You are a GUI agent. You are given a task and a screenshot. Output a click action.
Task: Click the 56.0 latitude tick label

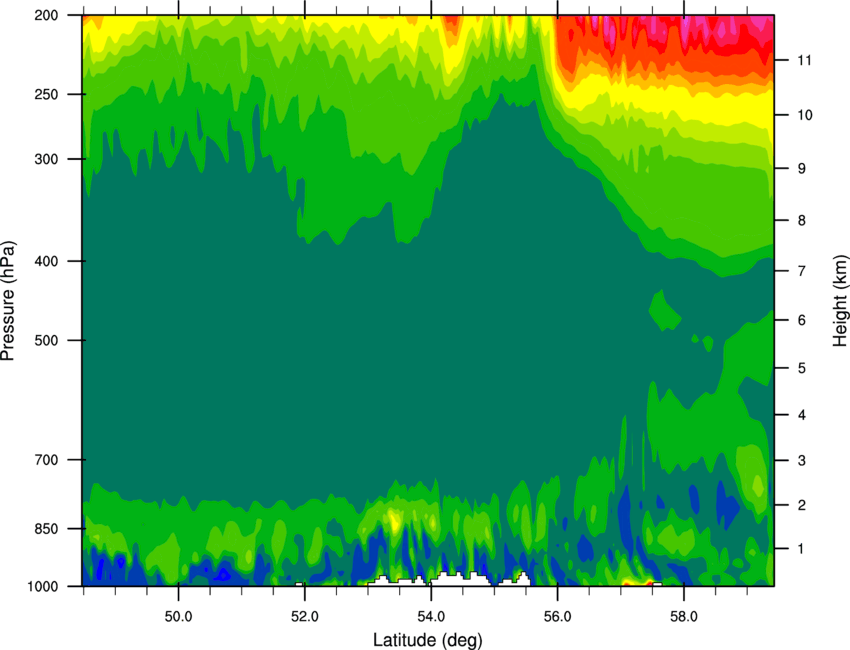point(558,617)
